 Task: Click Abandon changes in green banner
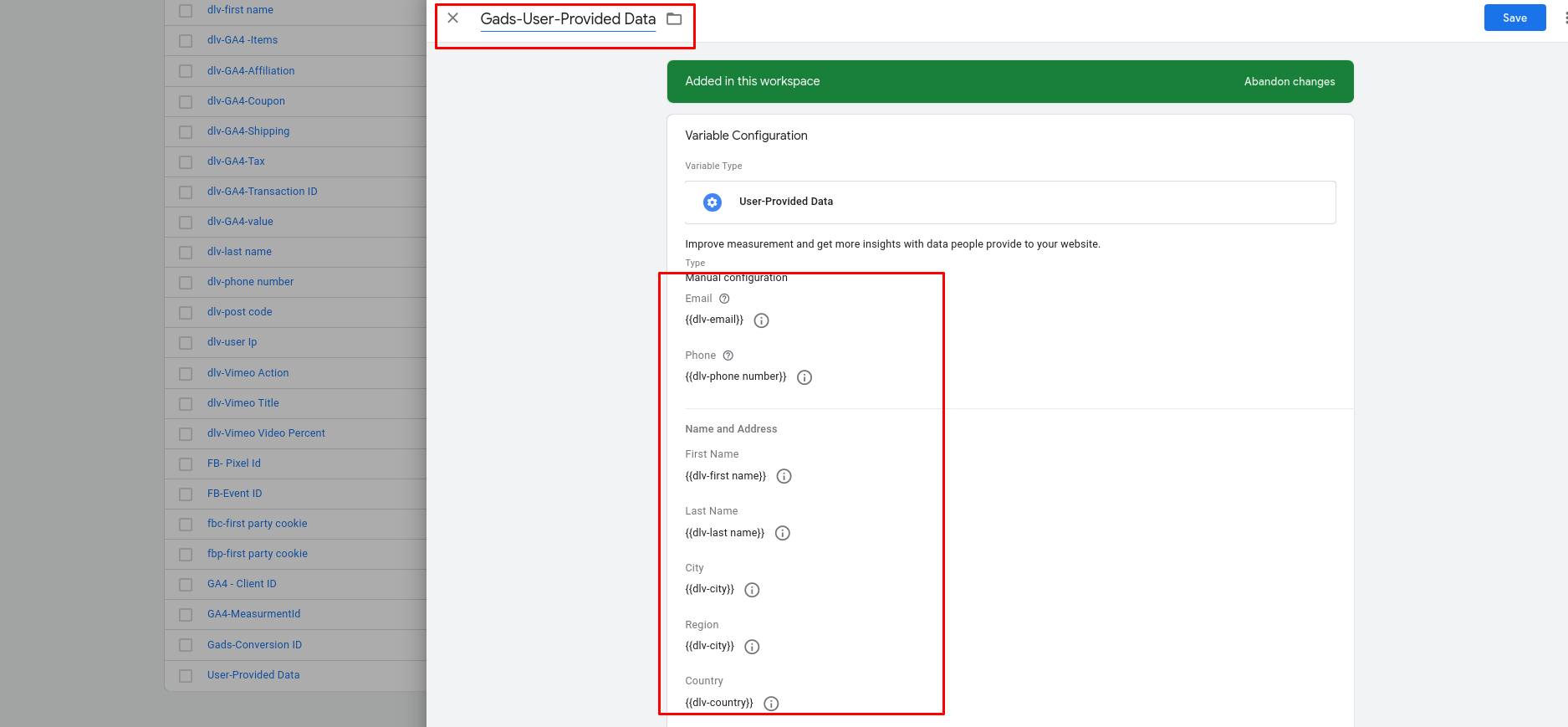1289,81
